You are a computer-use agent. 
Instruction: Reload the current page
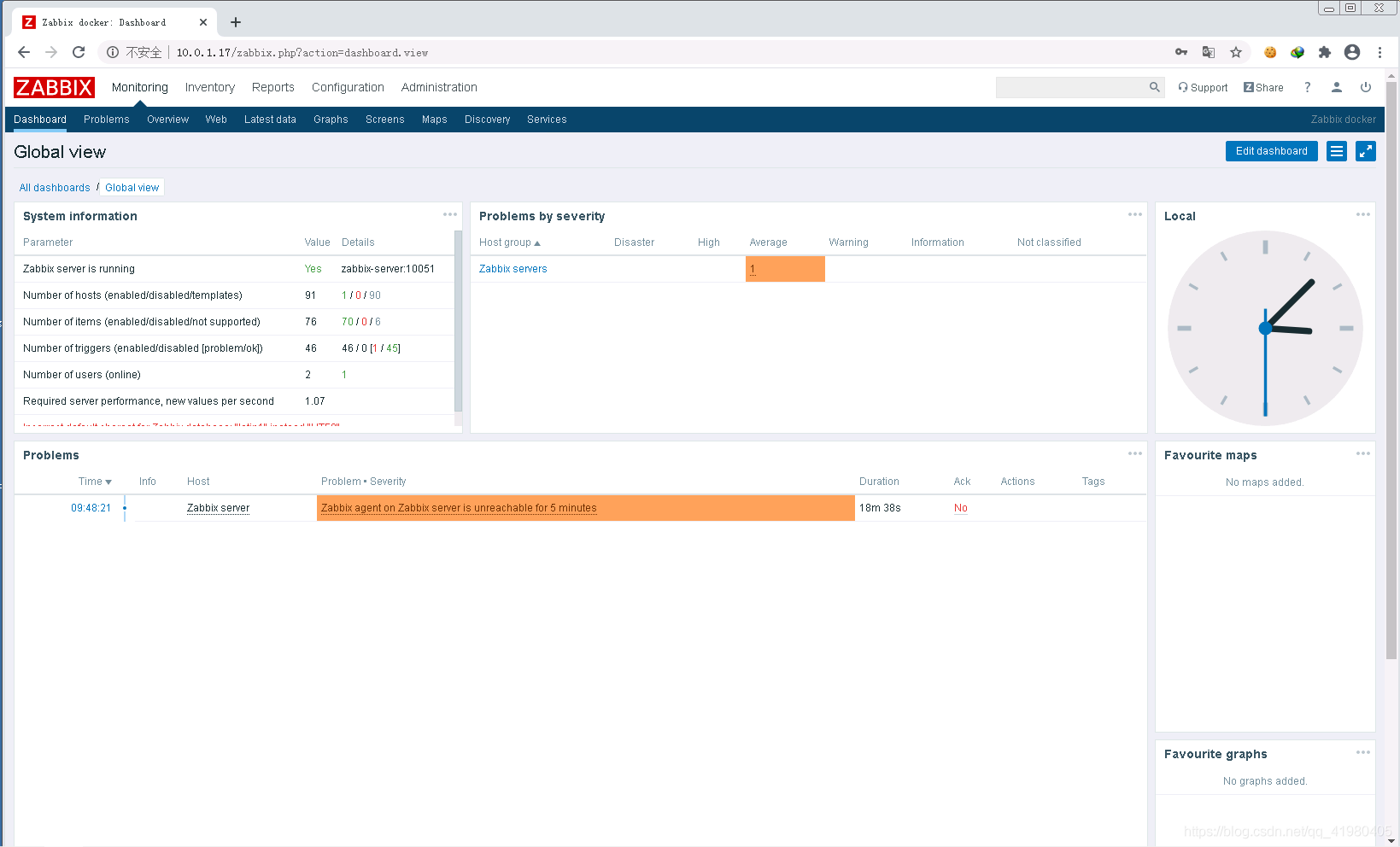(x=79, y=52)
